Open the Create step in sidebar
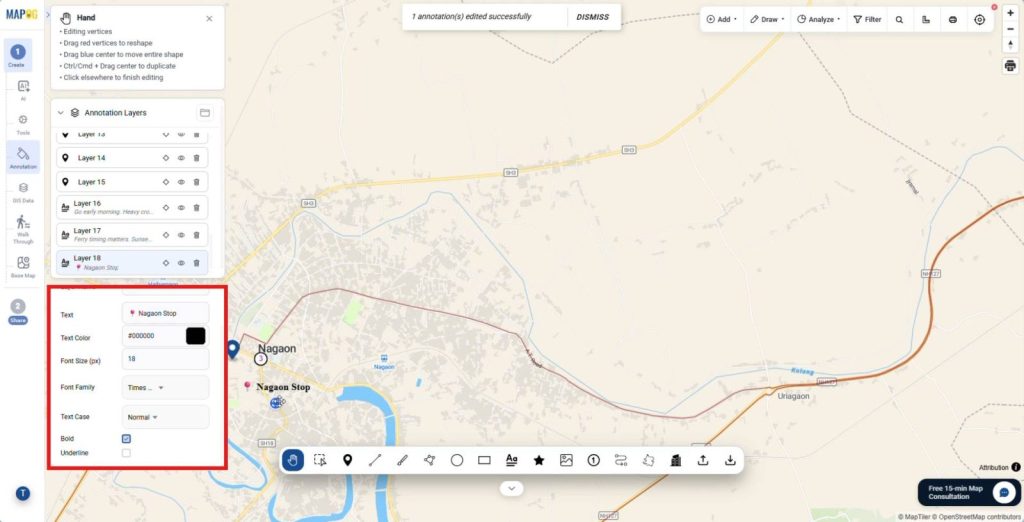The height and width of the screenshot is (522, 1024). tap(18, 55)
